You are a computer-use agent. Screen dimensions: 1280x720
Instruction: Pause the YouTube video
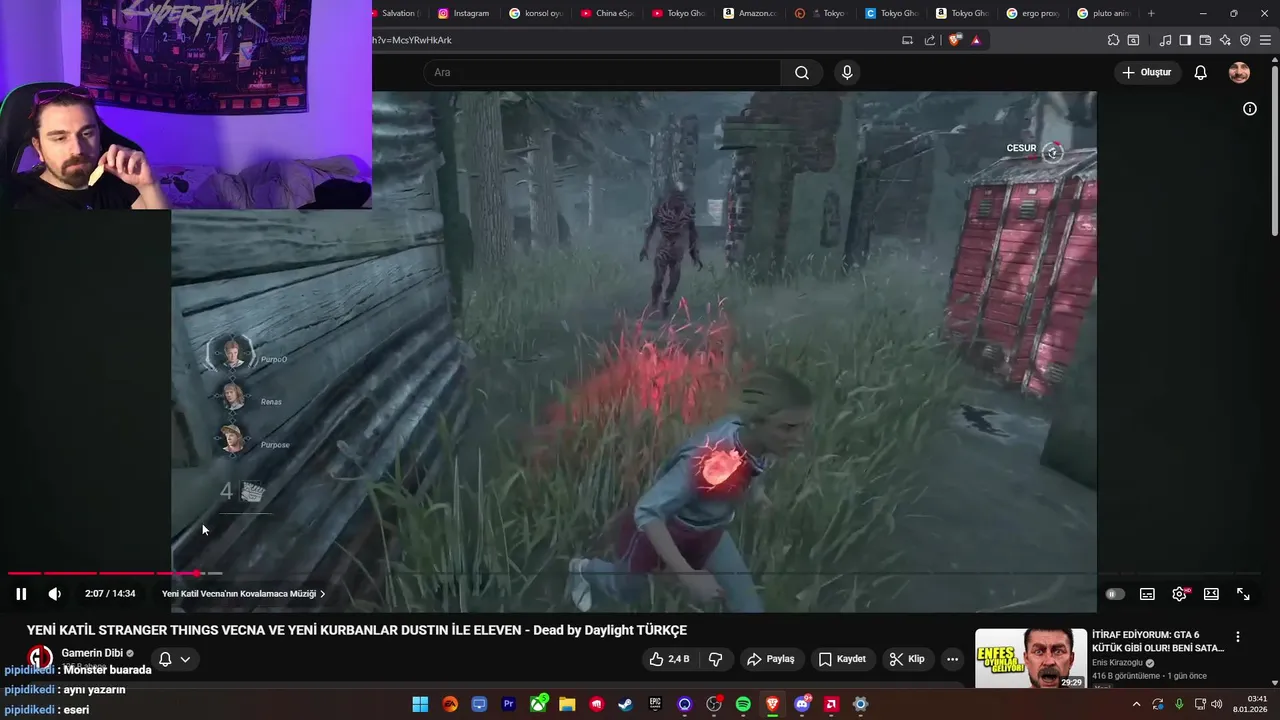(21, 594)
